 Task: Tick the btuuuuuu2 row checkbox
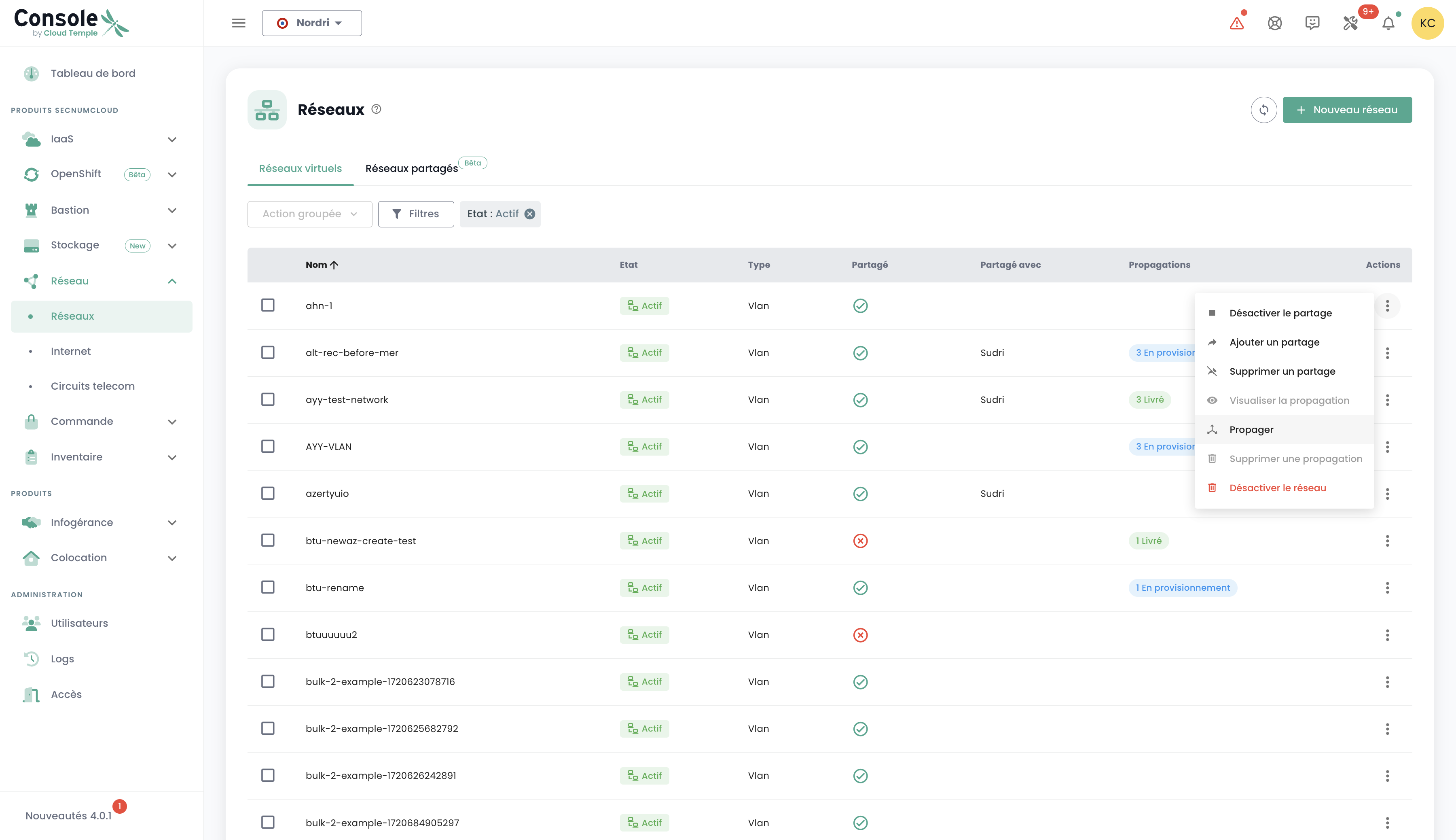268,634
